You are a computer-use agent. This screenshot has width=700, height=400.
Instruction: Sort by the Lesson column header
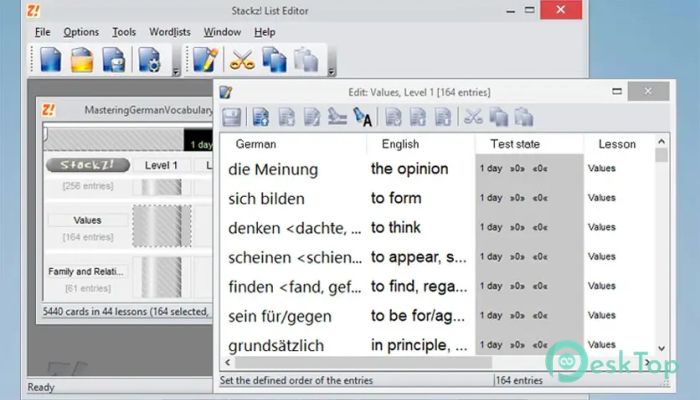click(x=619, y=144)
